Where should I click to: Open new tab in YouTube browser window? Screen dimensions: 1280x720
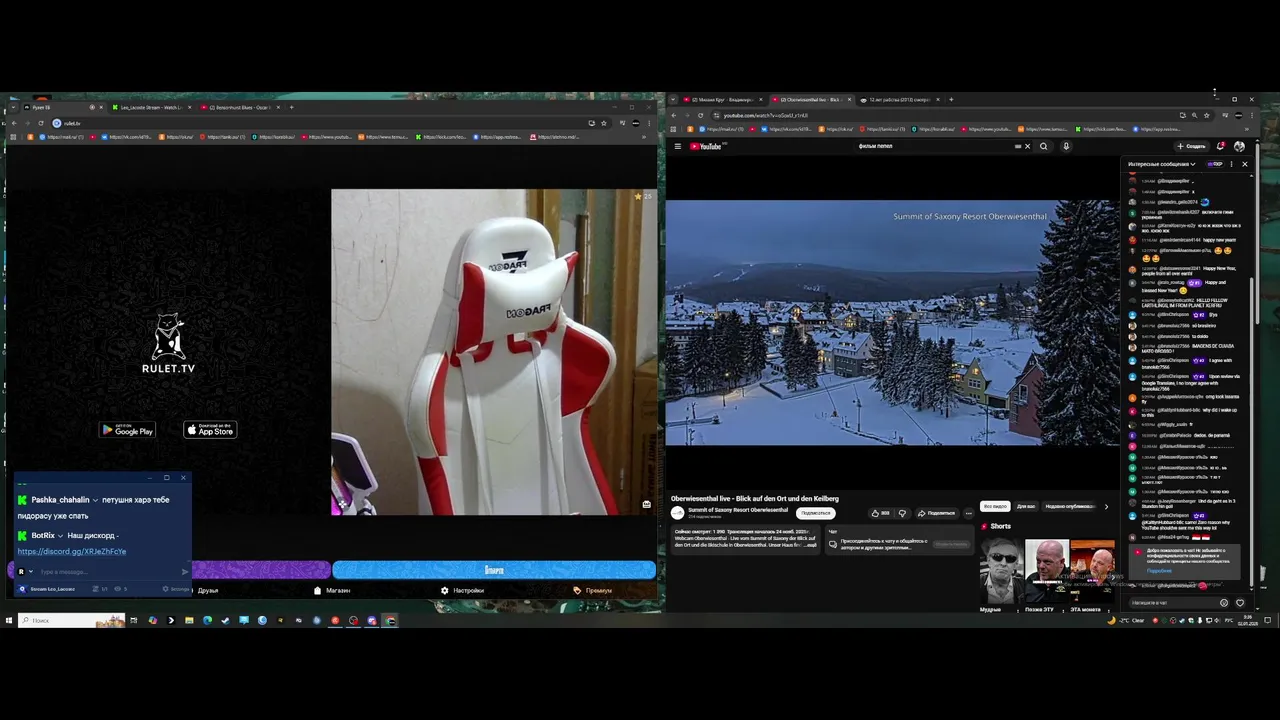952,100
